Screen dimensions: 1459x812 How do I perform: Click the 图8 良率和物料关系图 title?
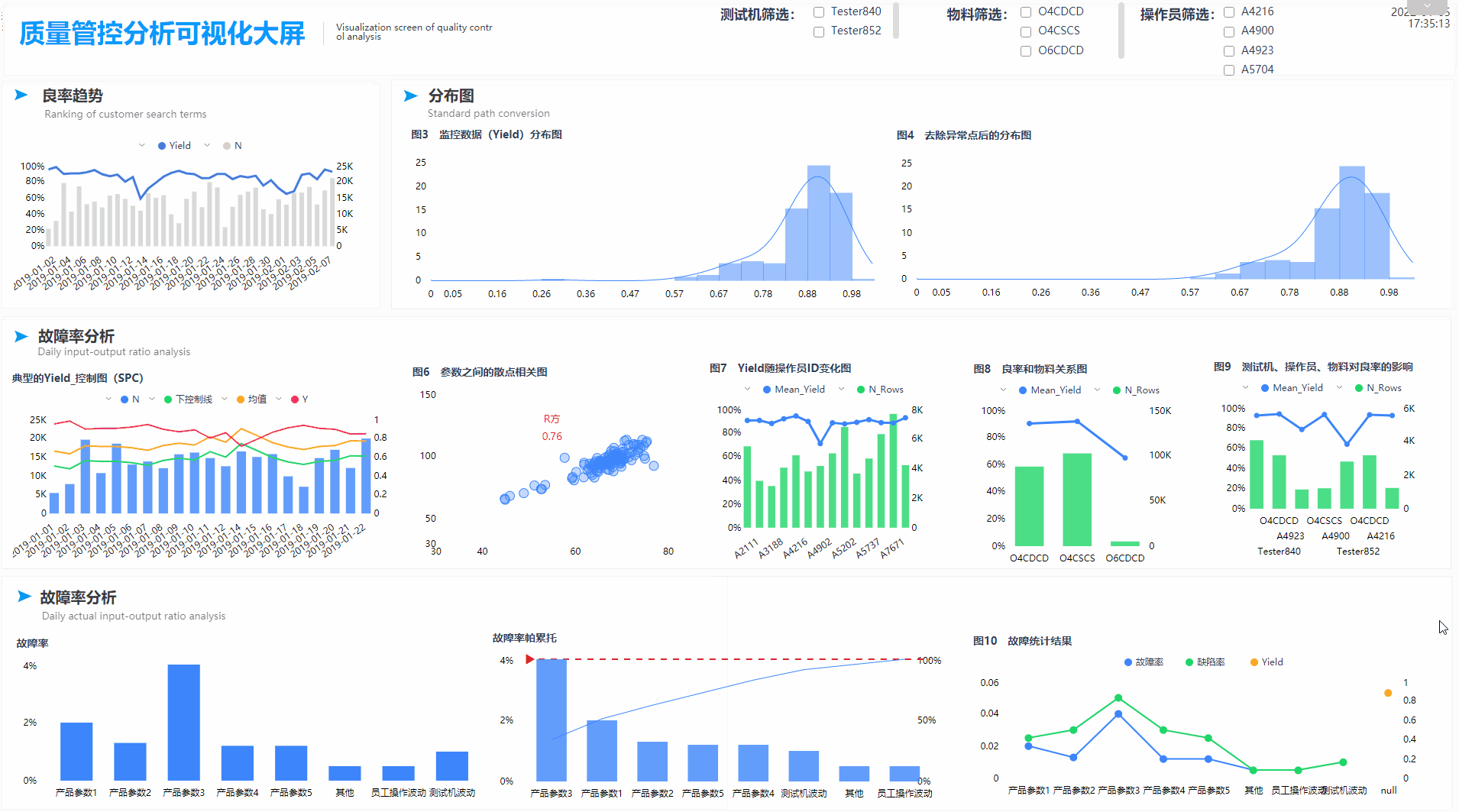(1030, 369)
